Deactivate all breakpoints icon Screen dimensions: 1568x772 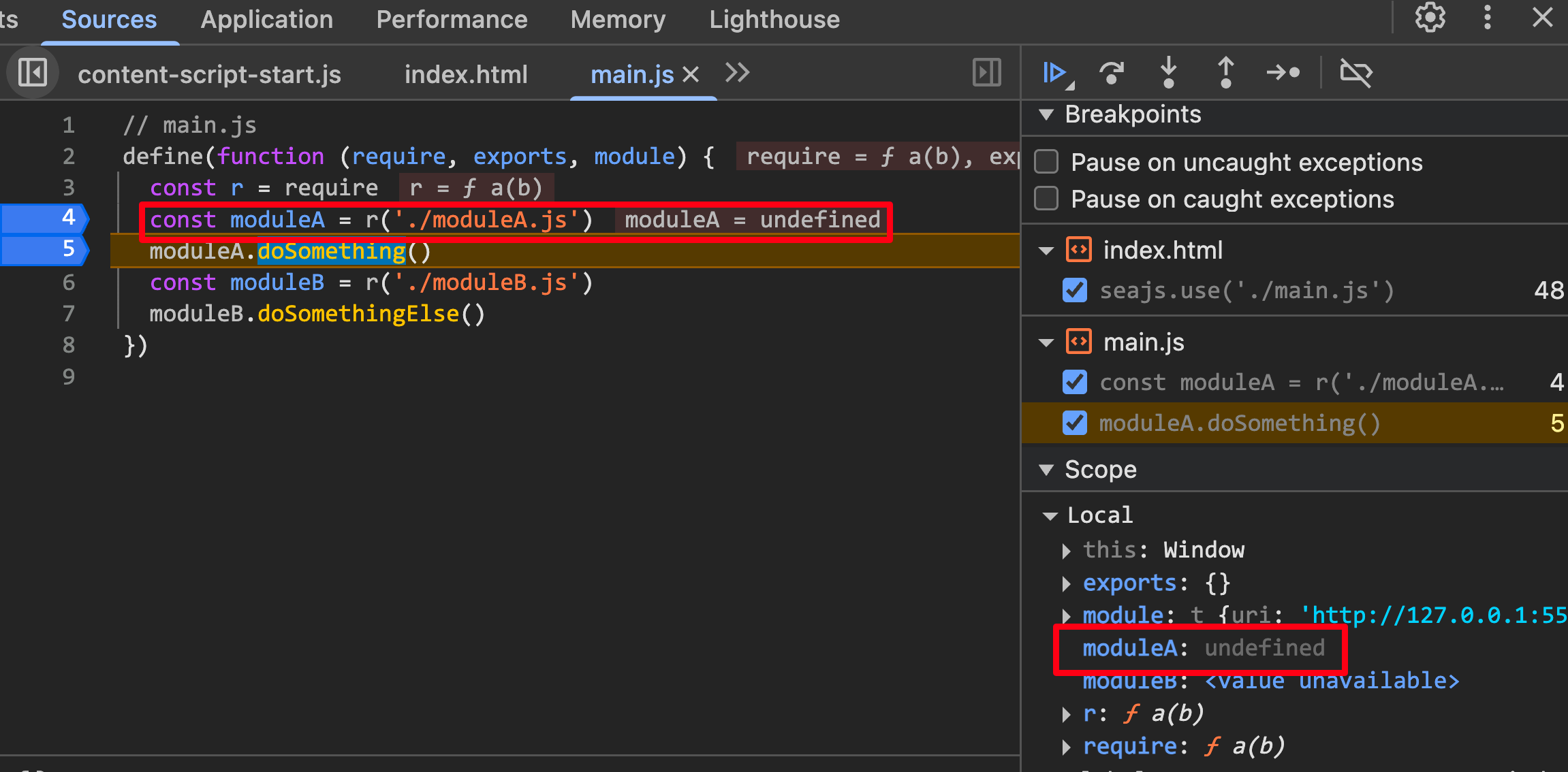[x=1355, y=73]
